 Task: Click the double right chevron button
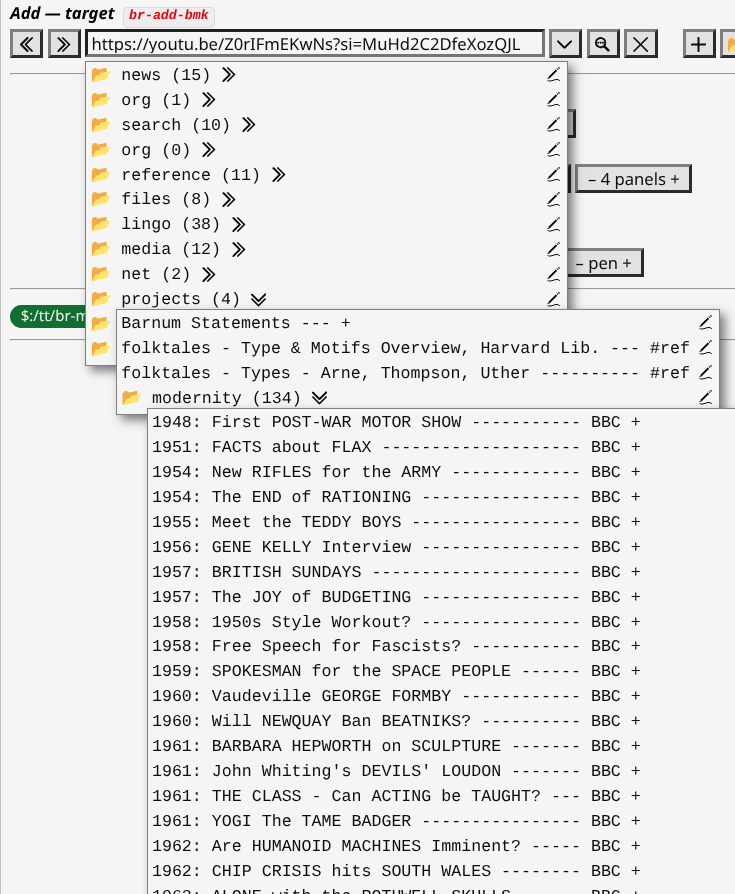pyautogui.click(x=64, y=44)
